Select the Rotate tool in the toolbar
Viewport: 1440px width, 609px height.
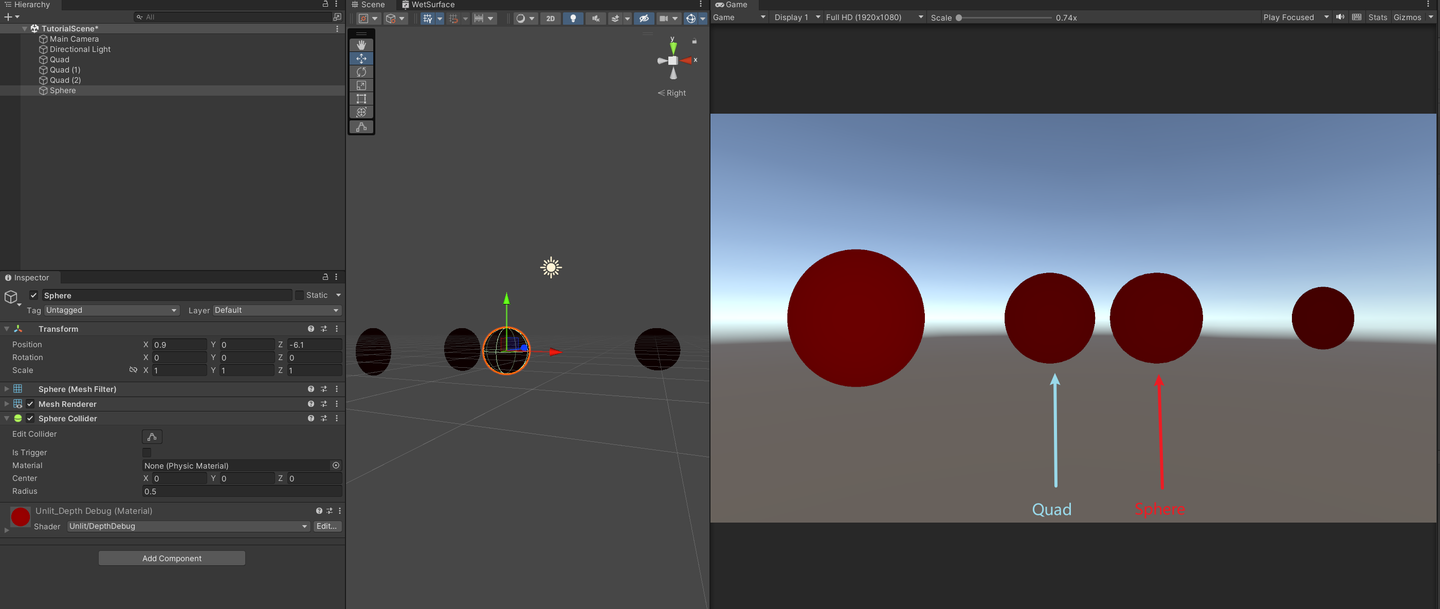(x=361, y=71)
